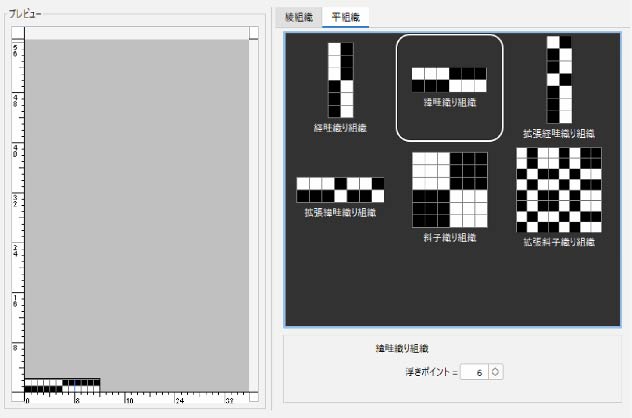
Task: Adjust 浮きポイント with the spinner arrows
Action: pyautogui.click(x=495, y=372)
